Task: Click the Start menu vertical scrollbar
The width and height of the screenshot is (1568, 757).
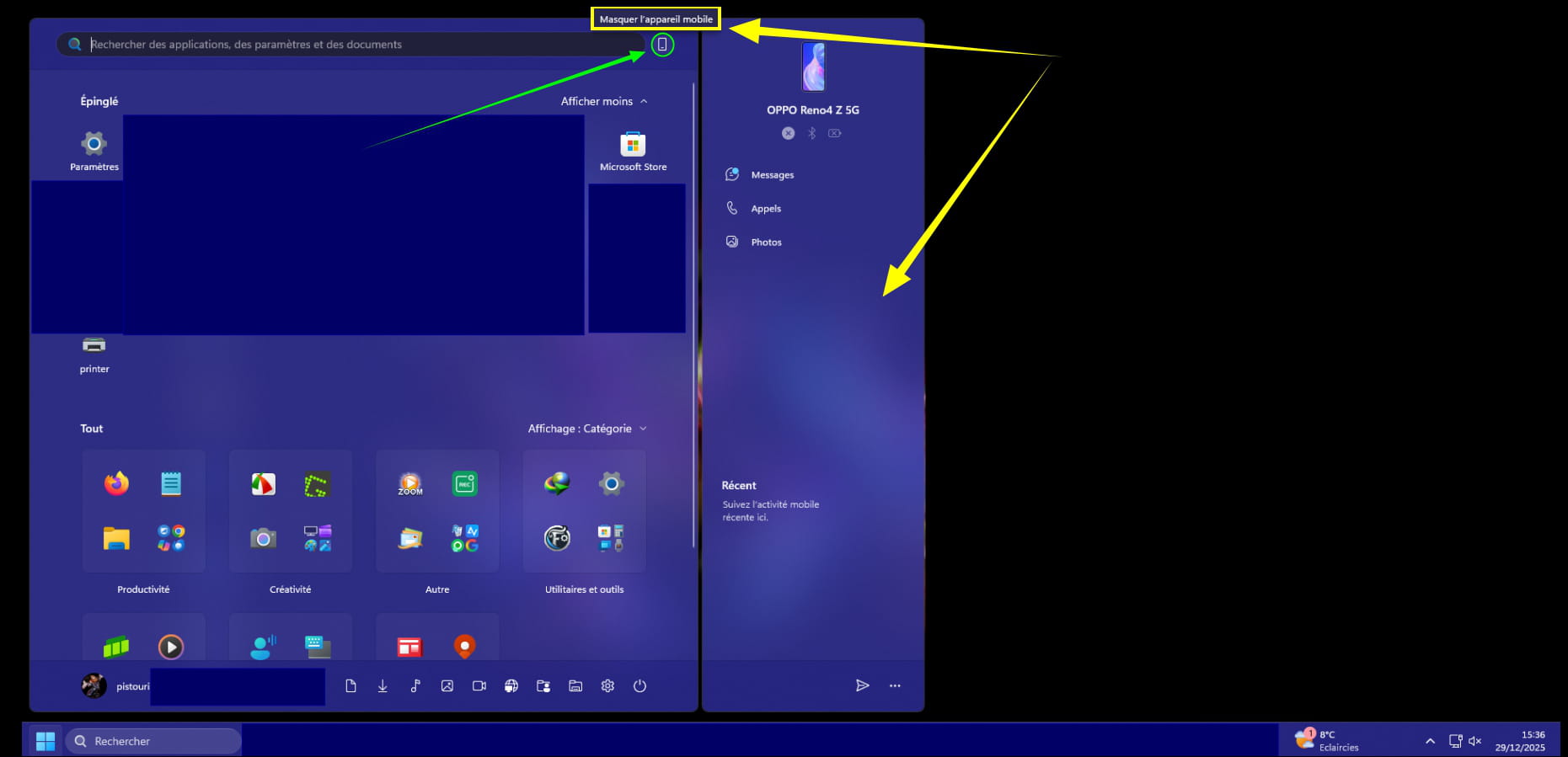Action: click(x=694, y=316)
